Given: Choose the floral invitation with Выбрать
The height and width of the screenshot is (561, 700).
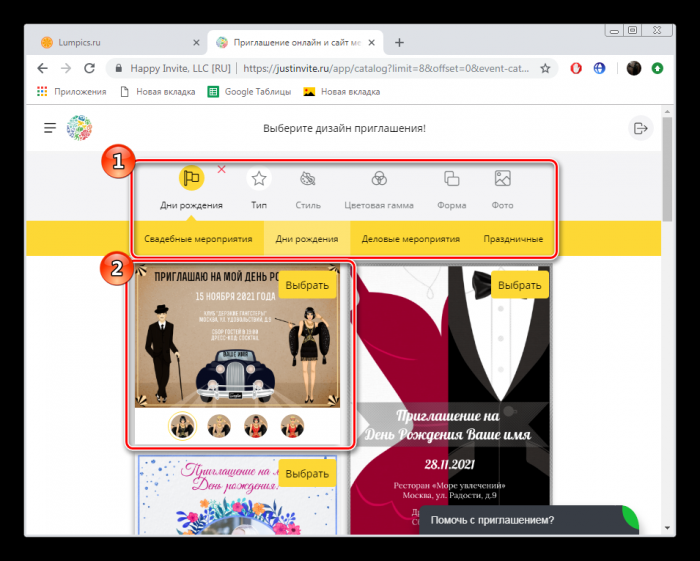Looking at the screenshot, I should point(307,474).
